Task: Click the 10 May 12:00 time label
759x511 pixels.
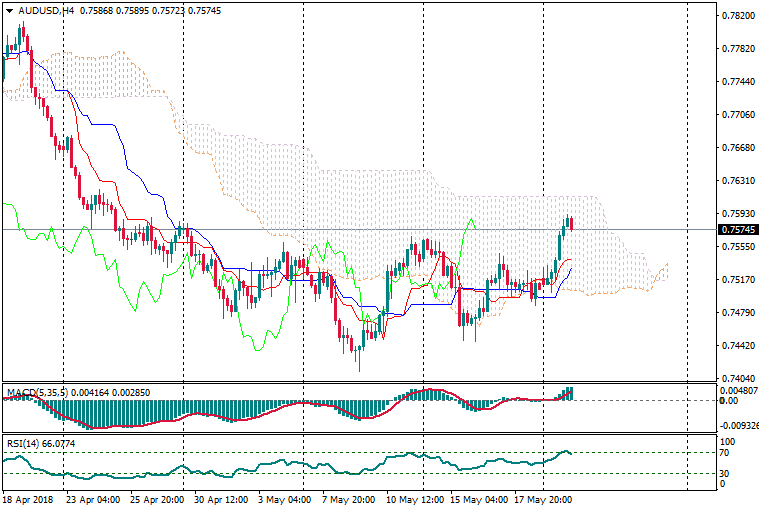Action: pos(414,498)
